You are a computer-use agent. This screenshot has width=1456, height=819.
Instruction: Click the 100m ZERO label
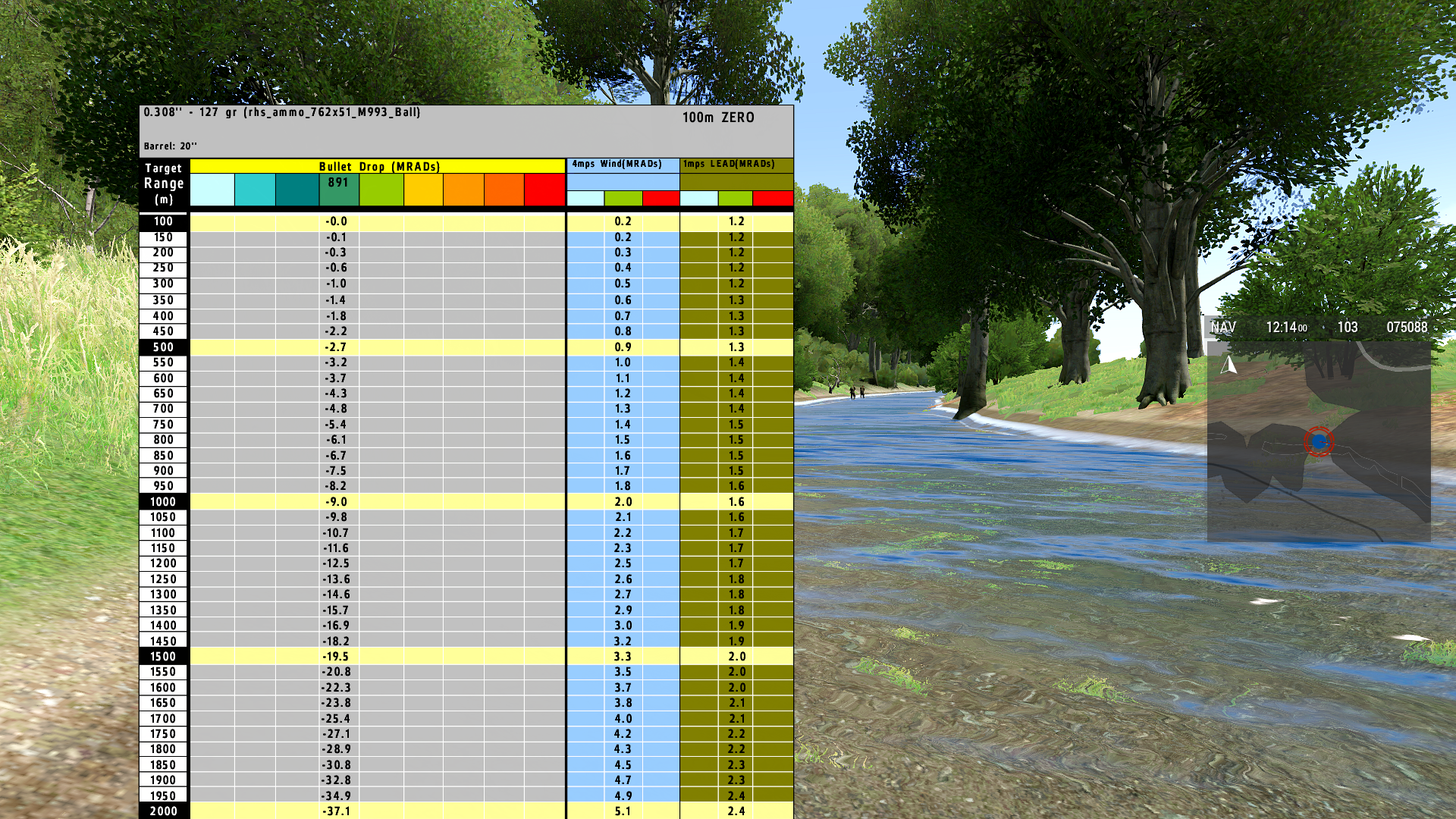pyautogui.click(x=718, y=118)
